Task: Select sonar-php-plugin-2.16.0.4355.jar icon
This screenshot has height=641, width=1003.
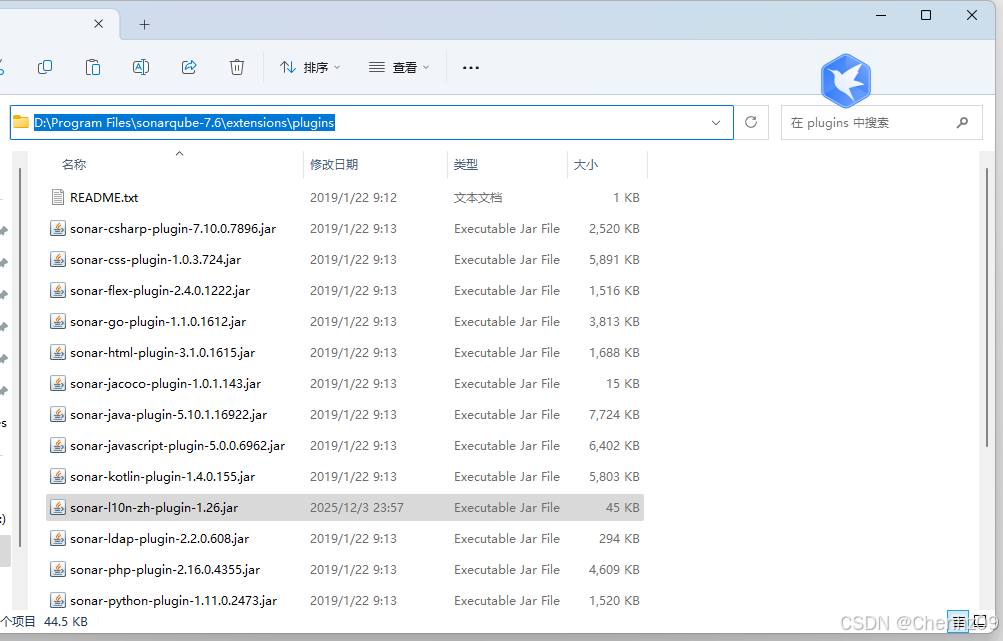Action: (x=58, y=570)
